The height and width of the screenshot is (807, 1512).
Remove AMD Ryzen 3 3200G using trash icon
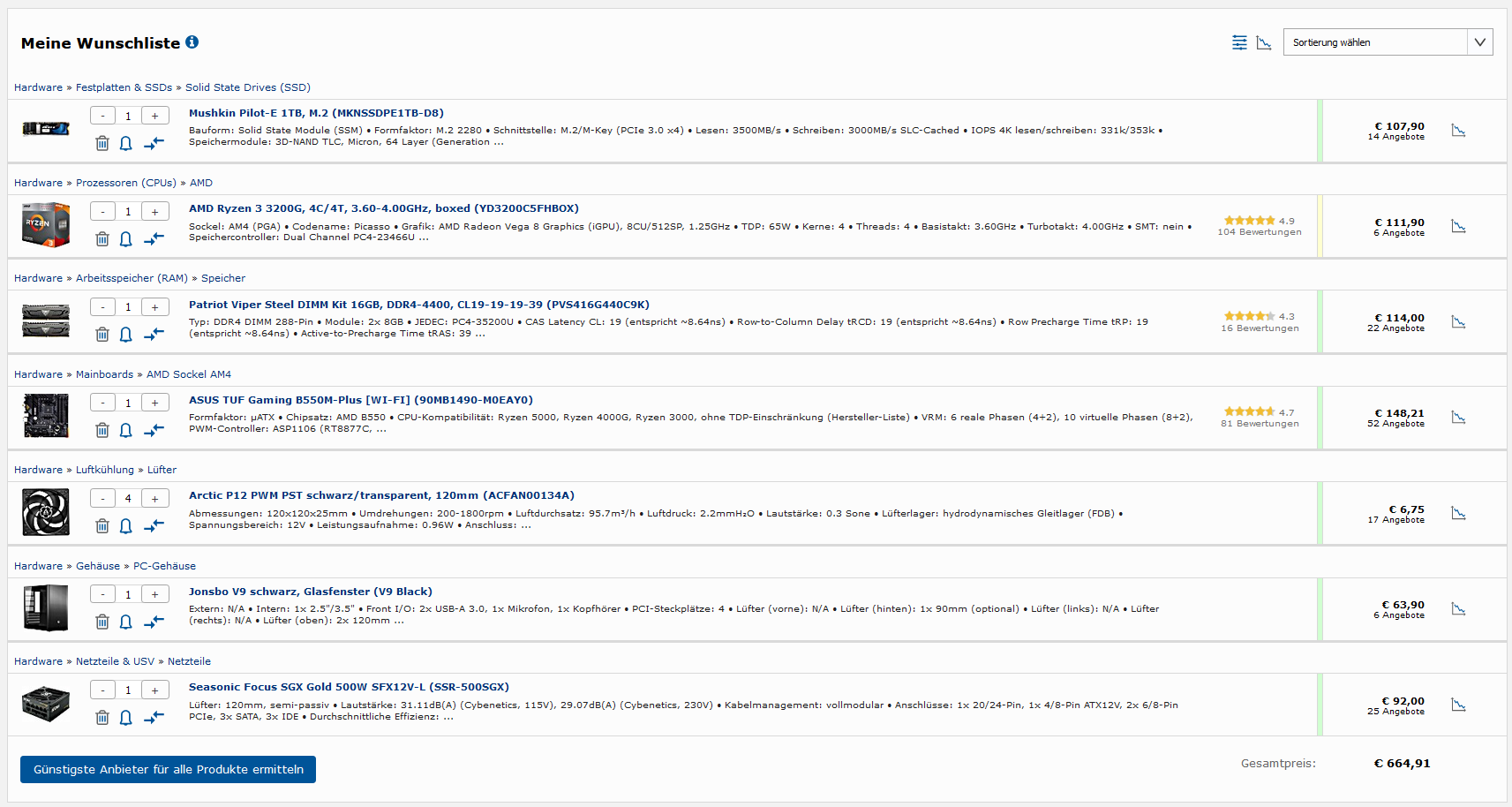102,238
